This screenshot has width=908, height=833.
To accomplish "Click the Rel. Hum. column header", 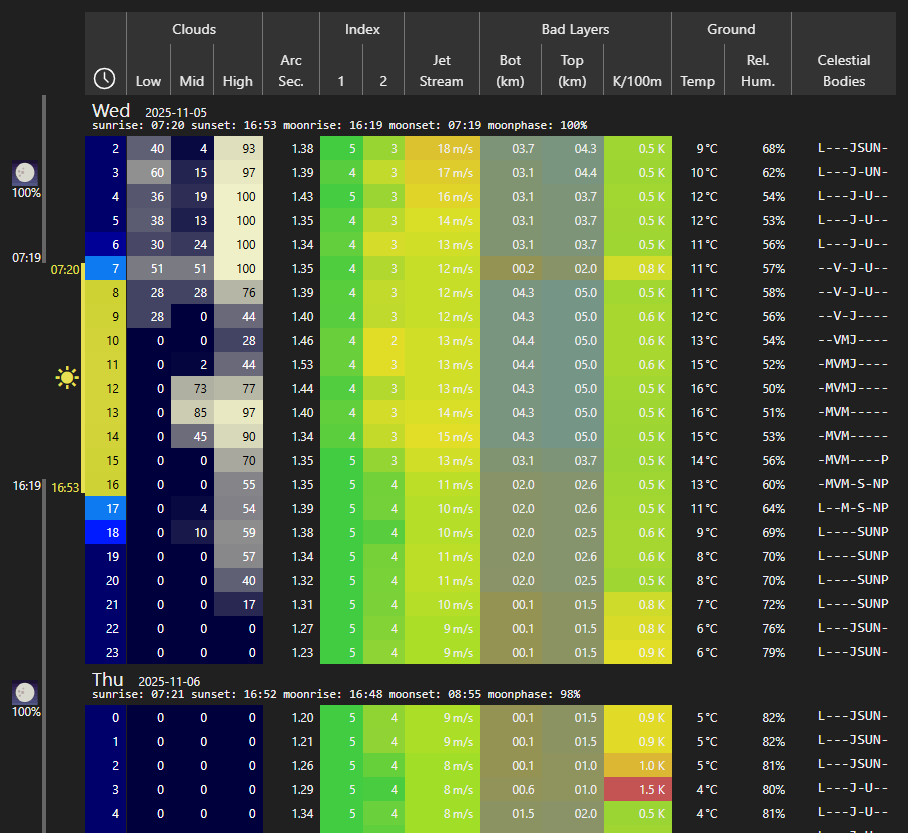I will click(757, 70).
